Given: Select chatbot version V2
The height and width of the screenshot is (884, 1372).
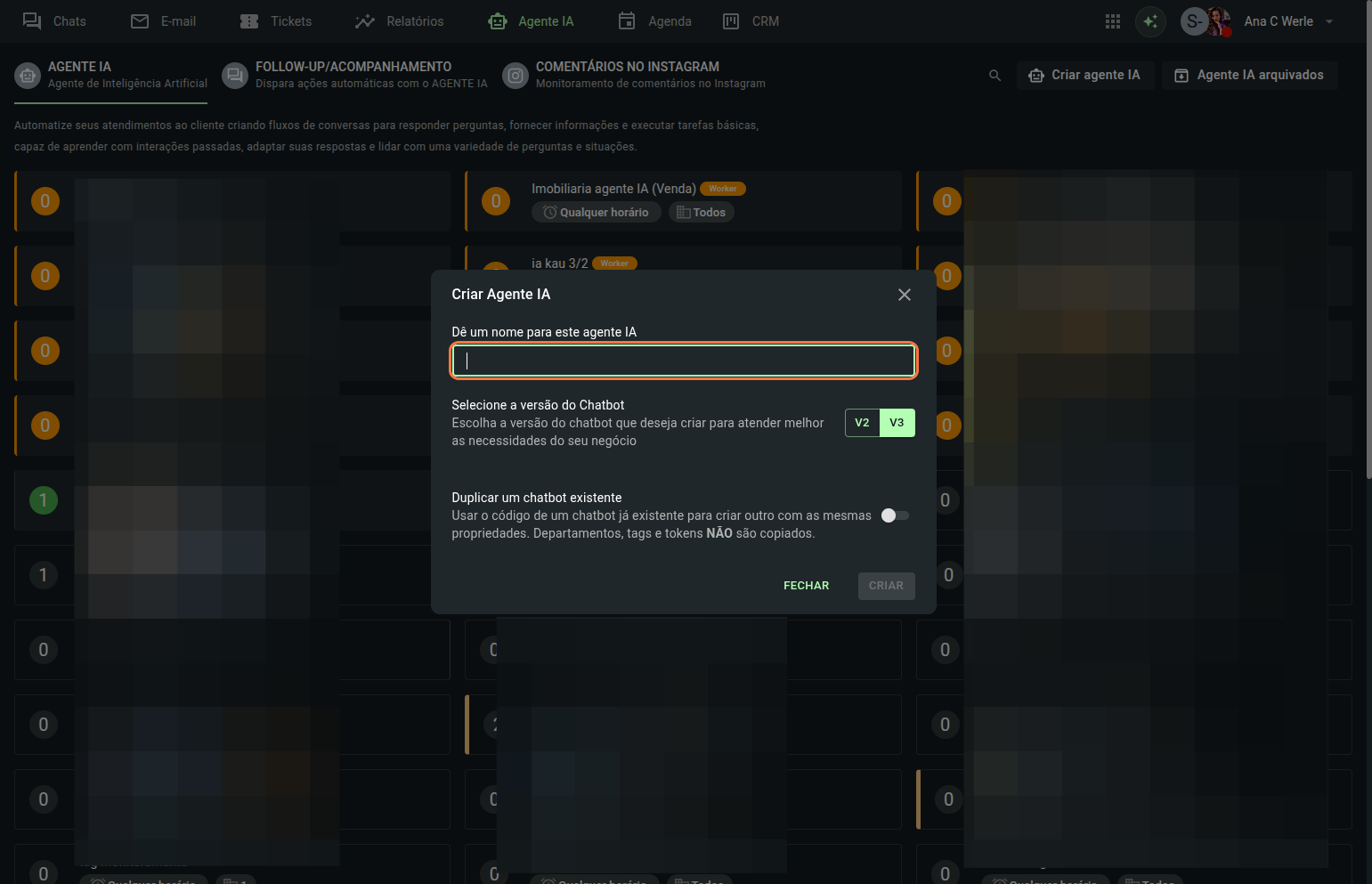Looking at the screenshot, I should (862, 423).
